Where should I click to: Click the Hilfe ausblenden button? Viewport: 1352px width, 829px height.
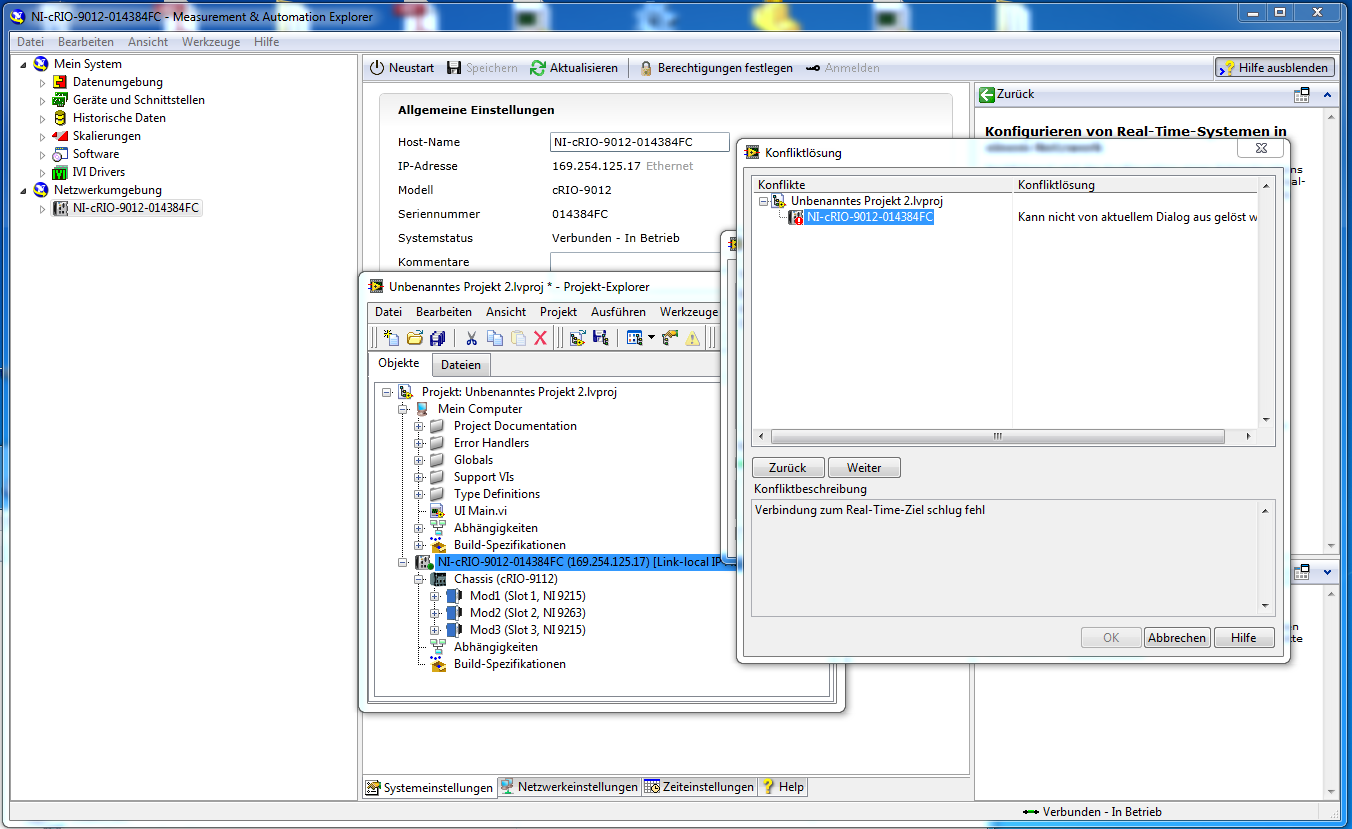[1275, 68]
